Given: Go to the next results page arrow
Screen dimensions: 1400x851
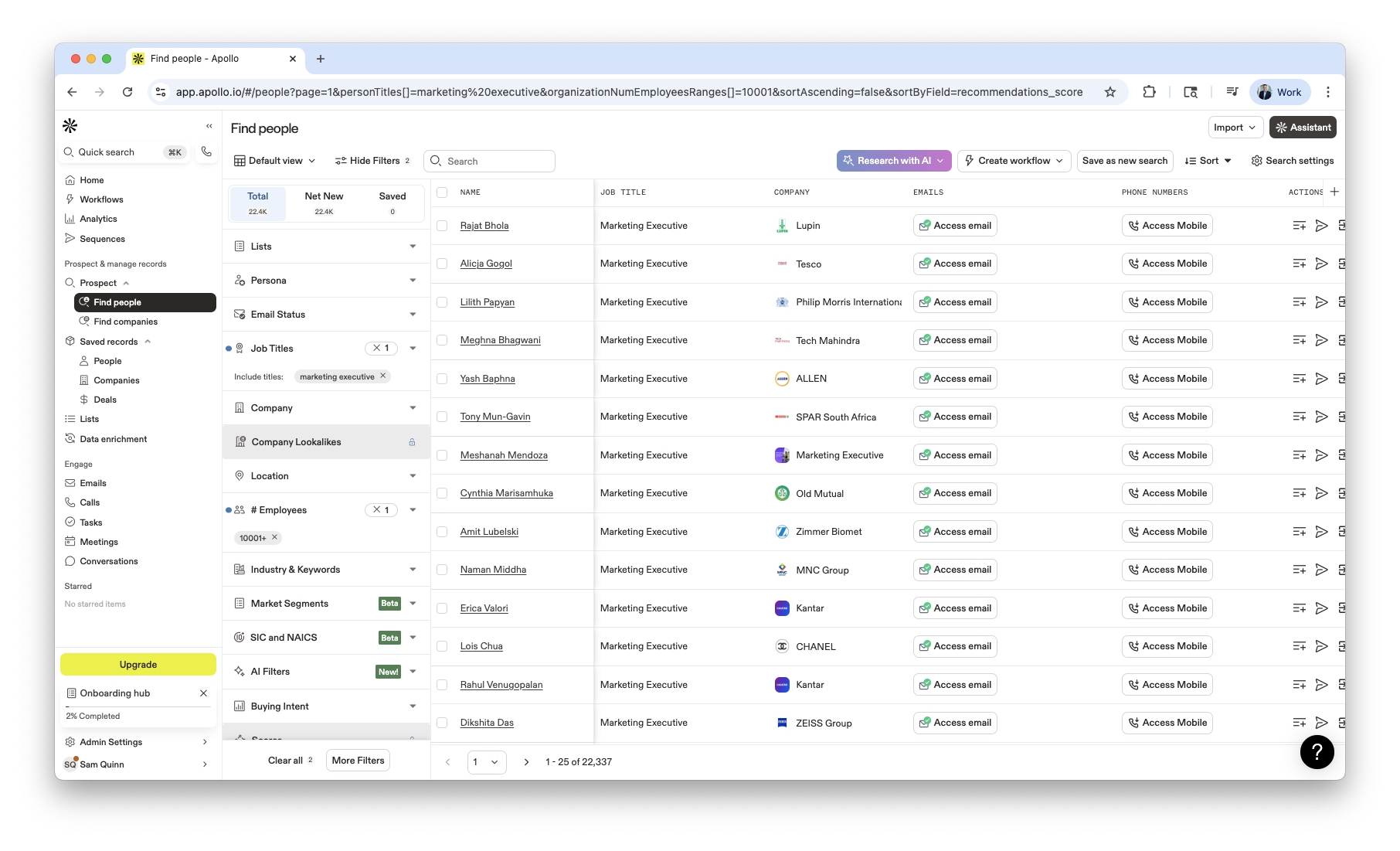Looking at the screenshot, I should click(526, 762).
